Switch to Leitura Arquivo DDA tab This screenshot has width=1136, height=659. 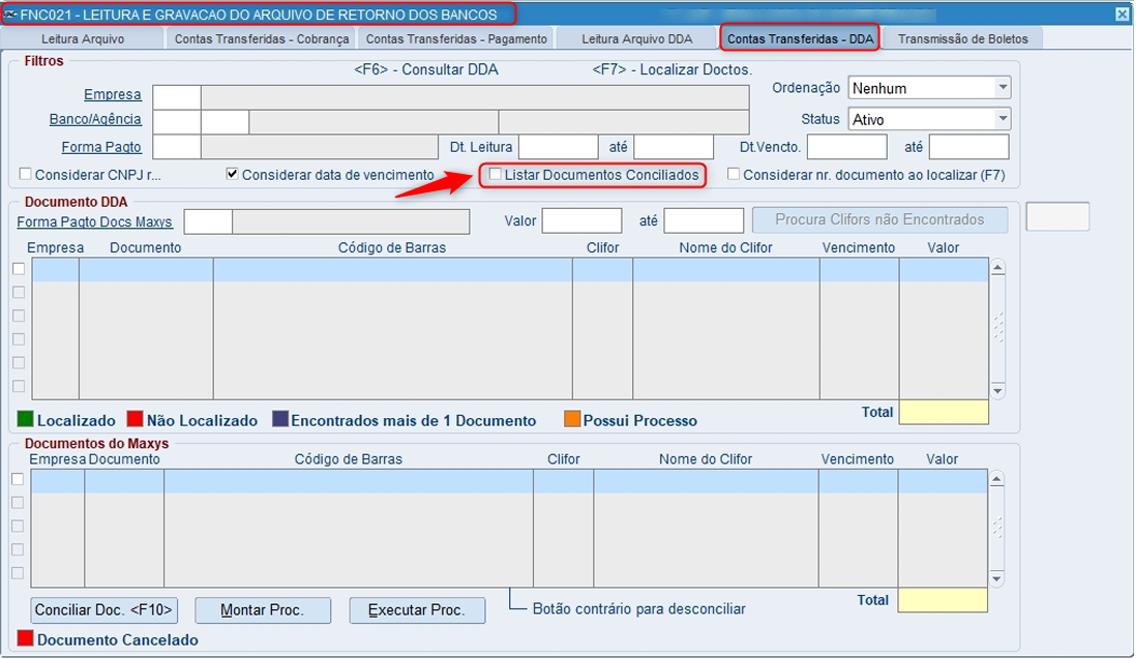coord(637,39)
